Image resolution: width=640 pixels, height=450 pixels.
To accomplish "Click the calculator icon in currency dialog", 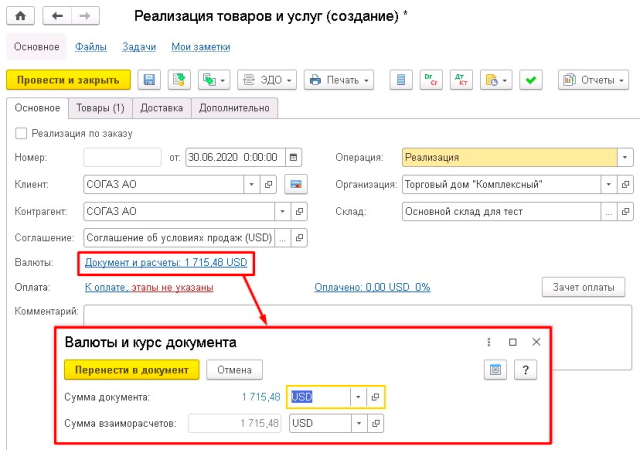I will coord(494,369).
